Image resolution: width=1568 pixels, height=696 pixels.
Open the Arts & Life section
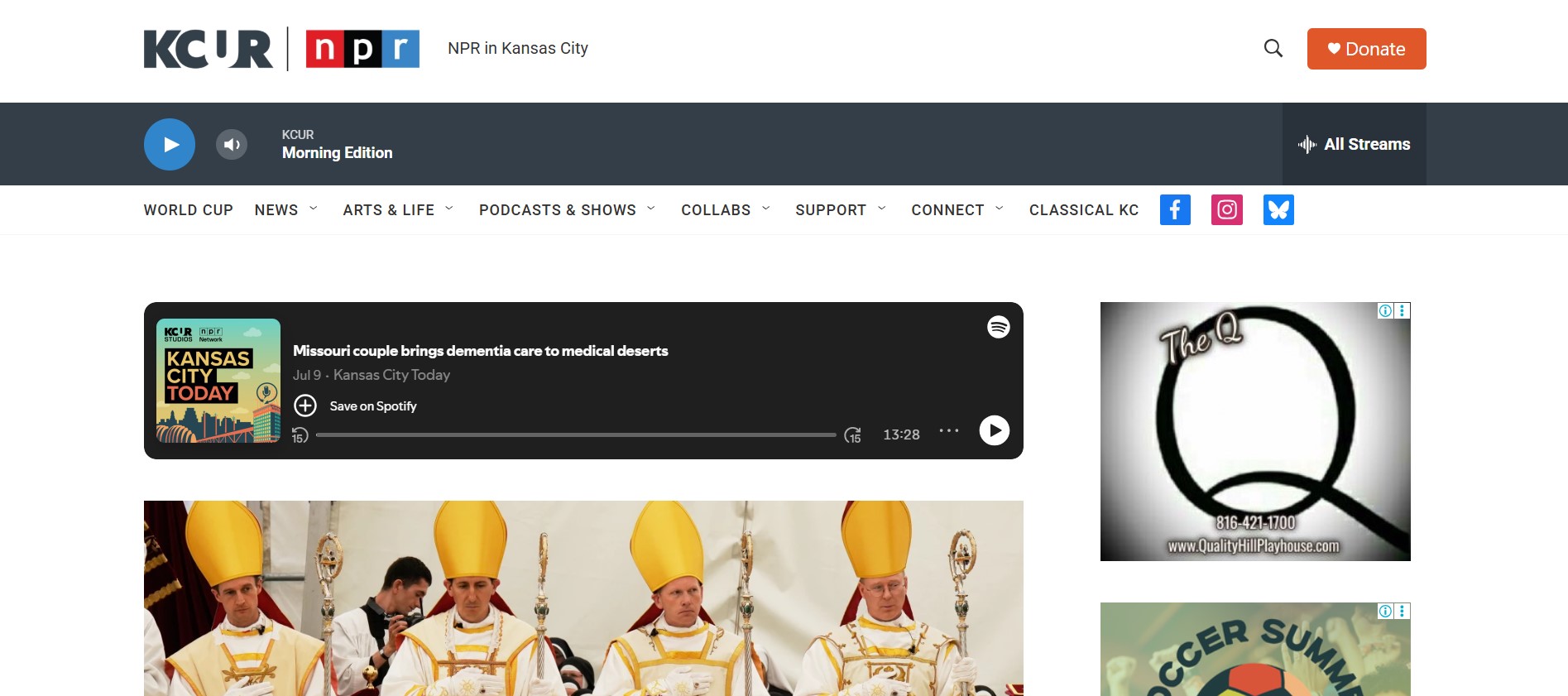pyautogui.click(x=389, y=210)
